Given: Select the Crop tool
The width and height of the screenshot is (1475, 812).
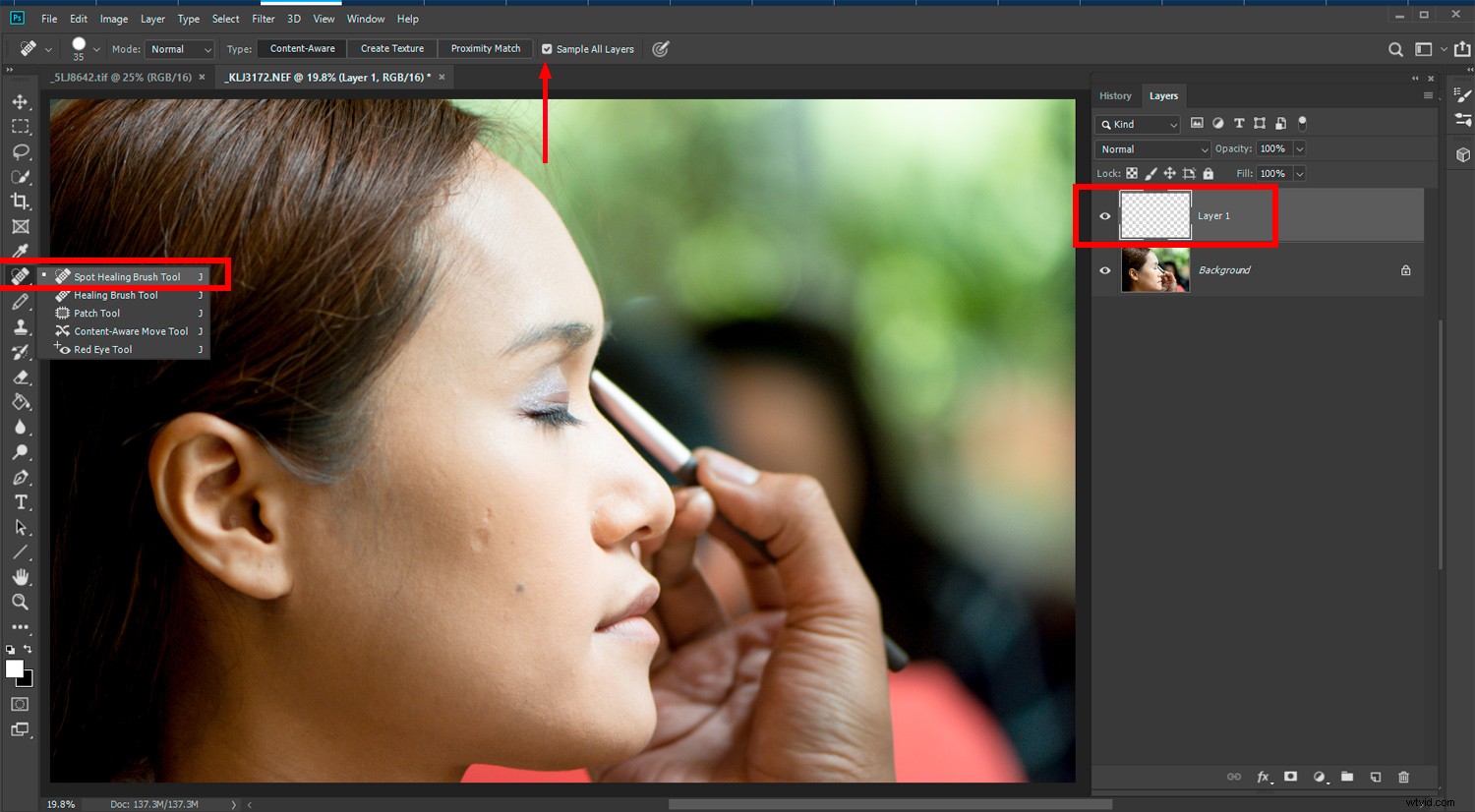Looking at the screenshot, I should [21, 202].
